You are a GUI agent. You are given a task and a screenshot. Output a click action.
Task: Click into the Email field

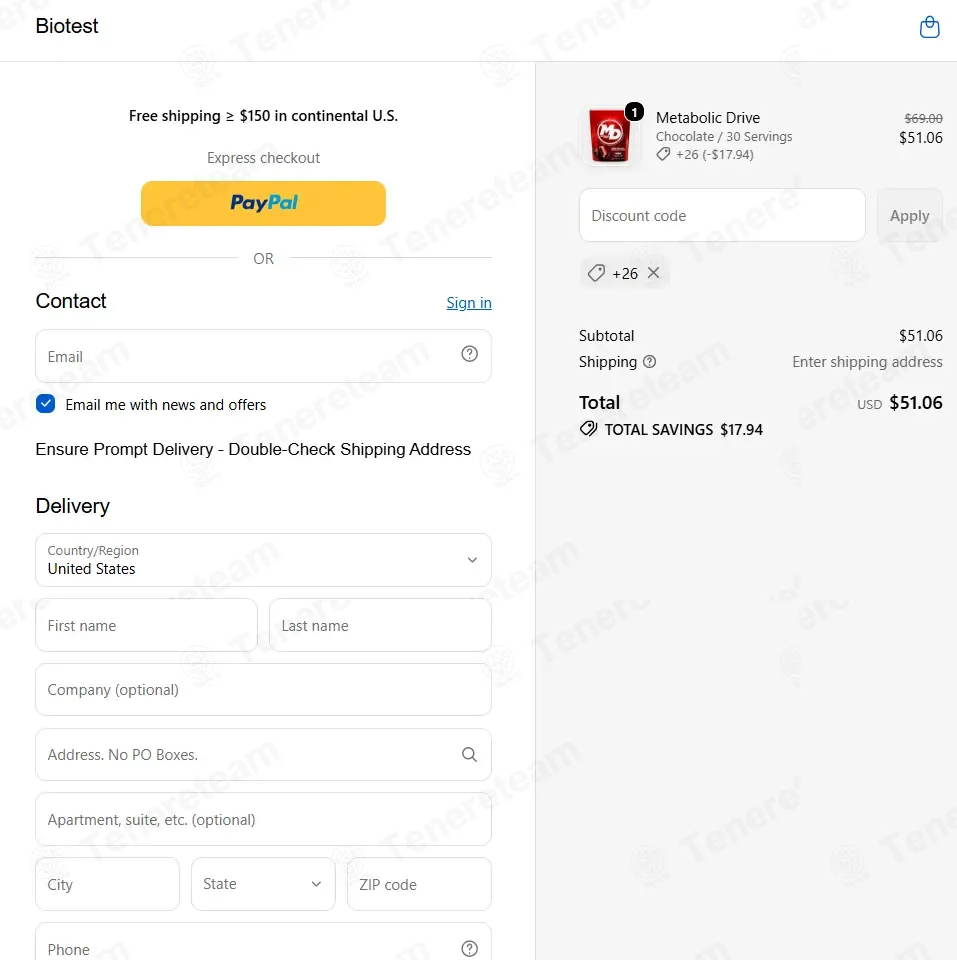pyautogui.click(x=263, y=356)
